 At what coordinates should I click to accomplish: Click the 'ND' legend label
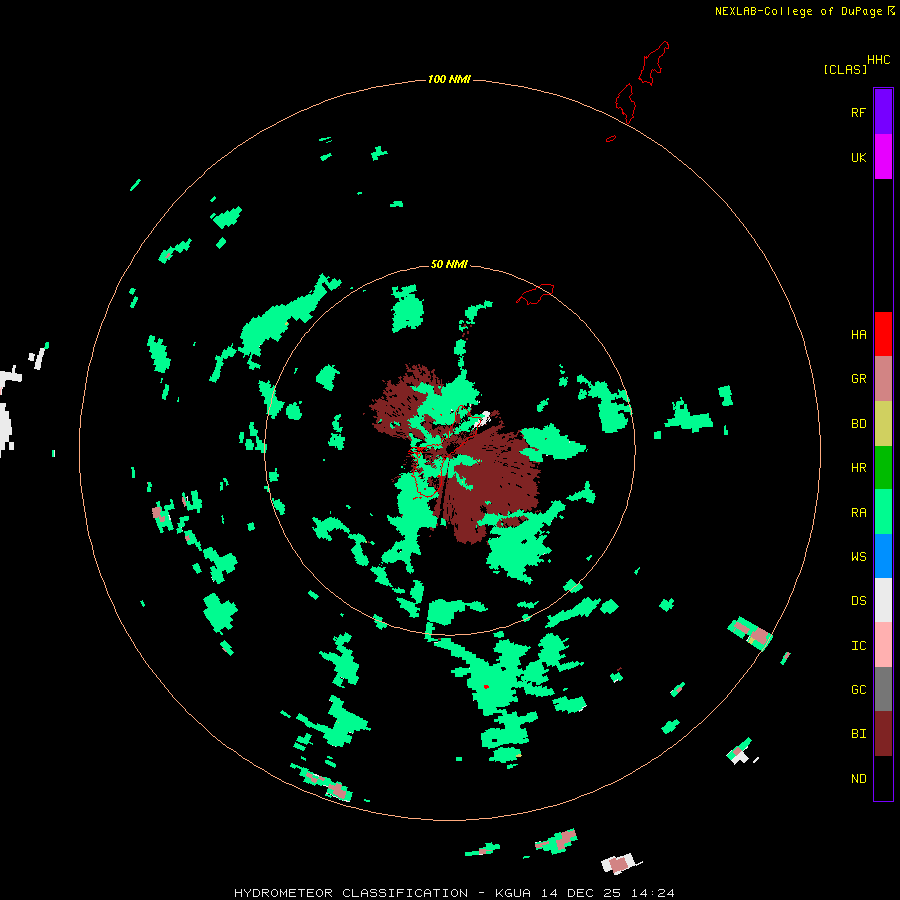[858, 778]
